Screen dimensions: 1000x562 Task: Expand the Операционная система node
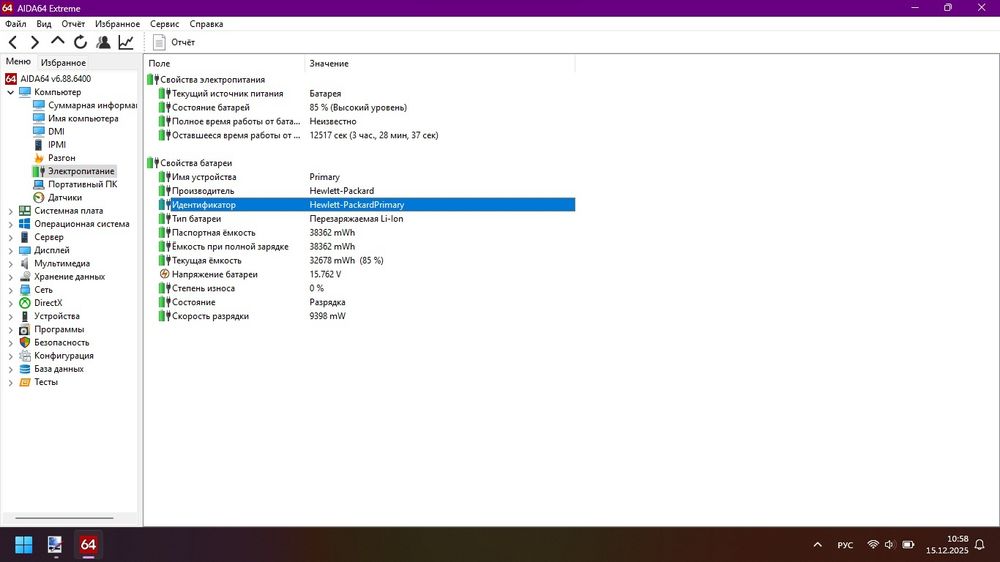pyautogui.click(x=10, y=224)
